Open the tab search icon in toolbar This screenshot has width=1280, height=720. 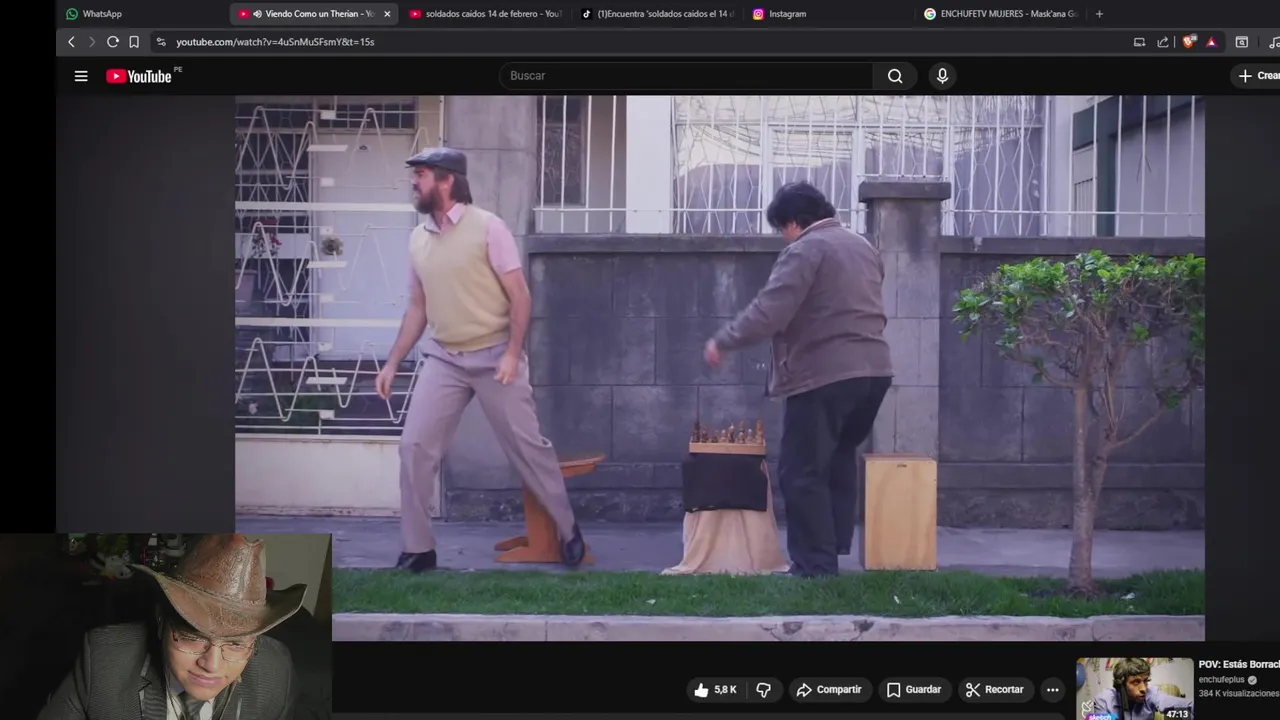[x=1242, y=42]
